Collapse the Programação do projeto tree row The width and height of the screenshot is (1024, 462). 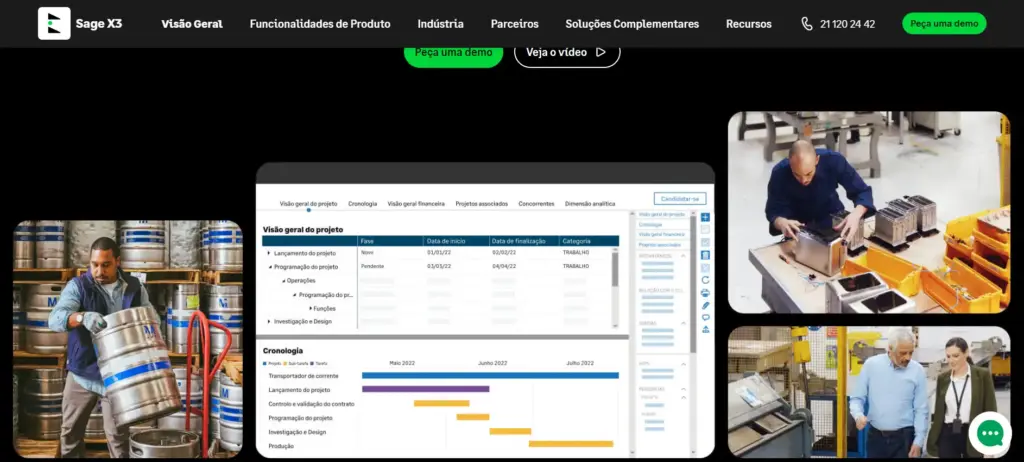tap(270, 267)
